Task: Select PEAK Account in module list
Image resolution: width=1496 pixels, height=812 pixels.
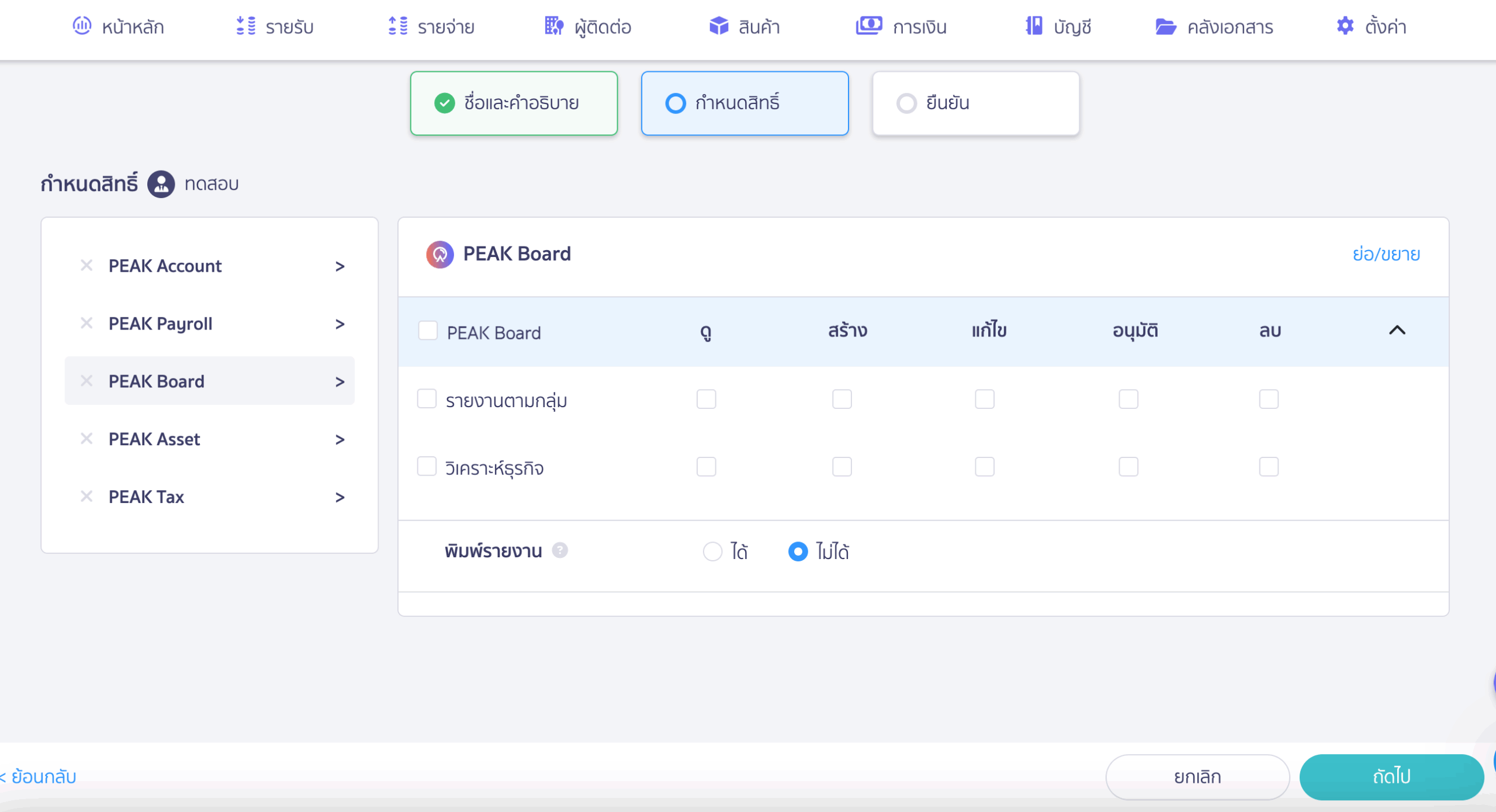Action: (x=209, y=266)
